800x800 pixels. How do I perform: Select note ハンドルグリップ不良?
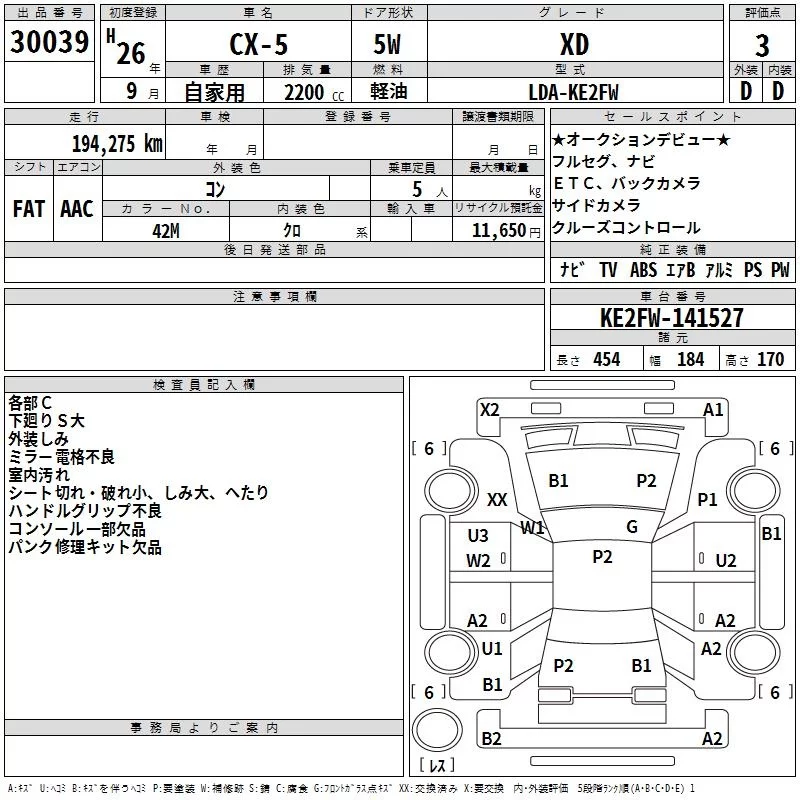[x=85, y=511]
